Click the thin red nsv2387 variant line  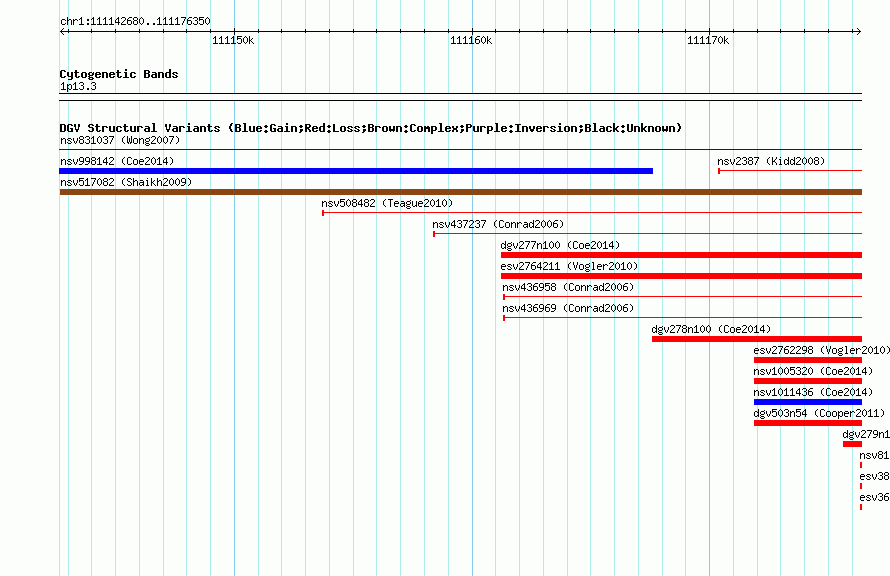(x=790, y=171)
